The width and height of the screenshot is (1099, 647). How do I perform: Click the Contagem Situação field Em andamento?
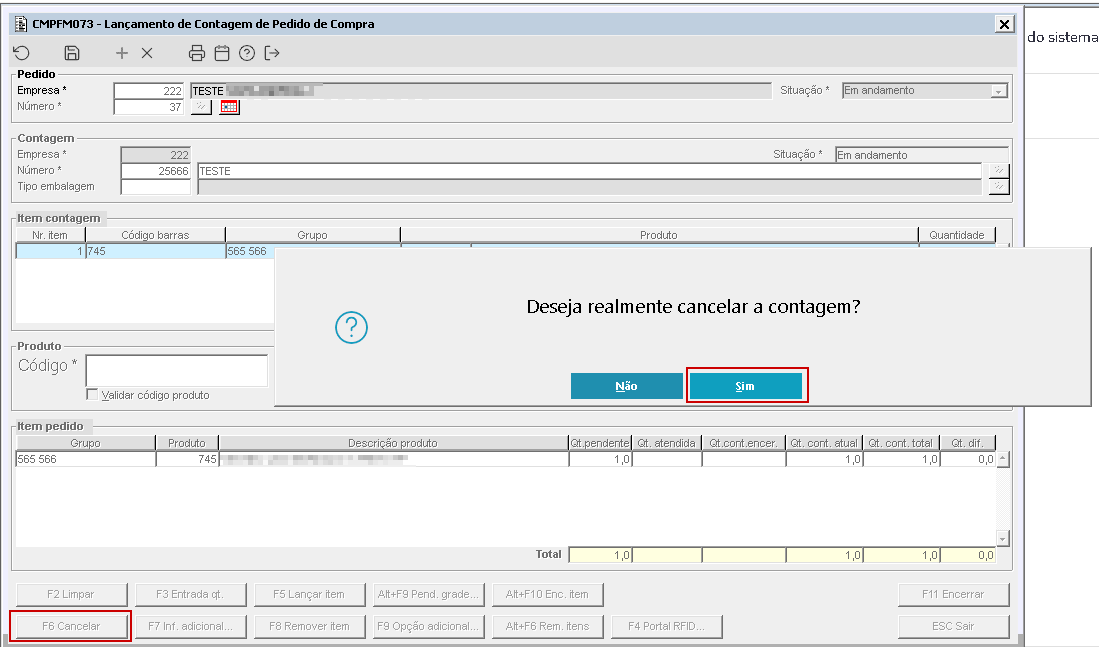(922, 155)
